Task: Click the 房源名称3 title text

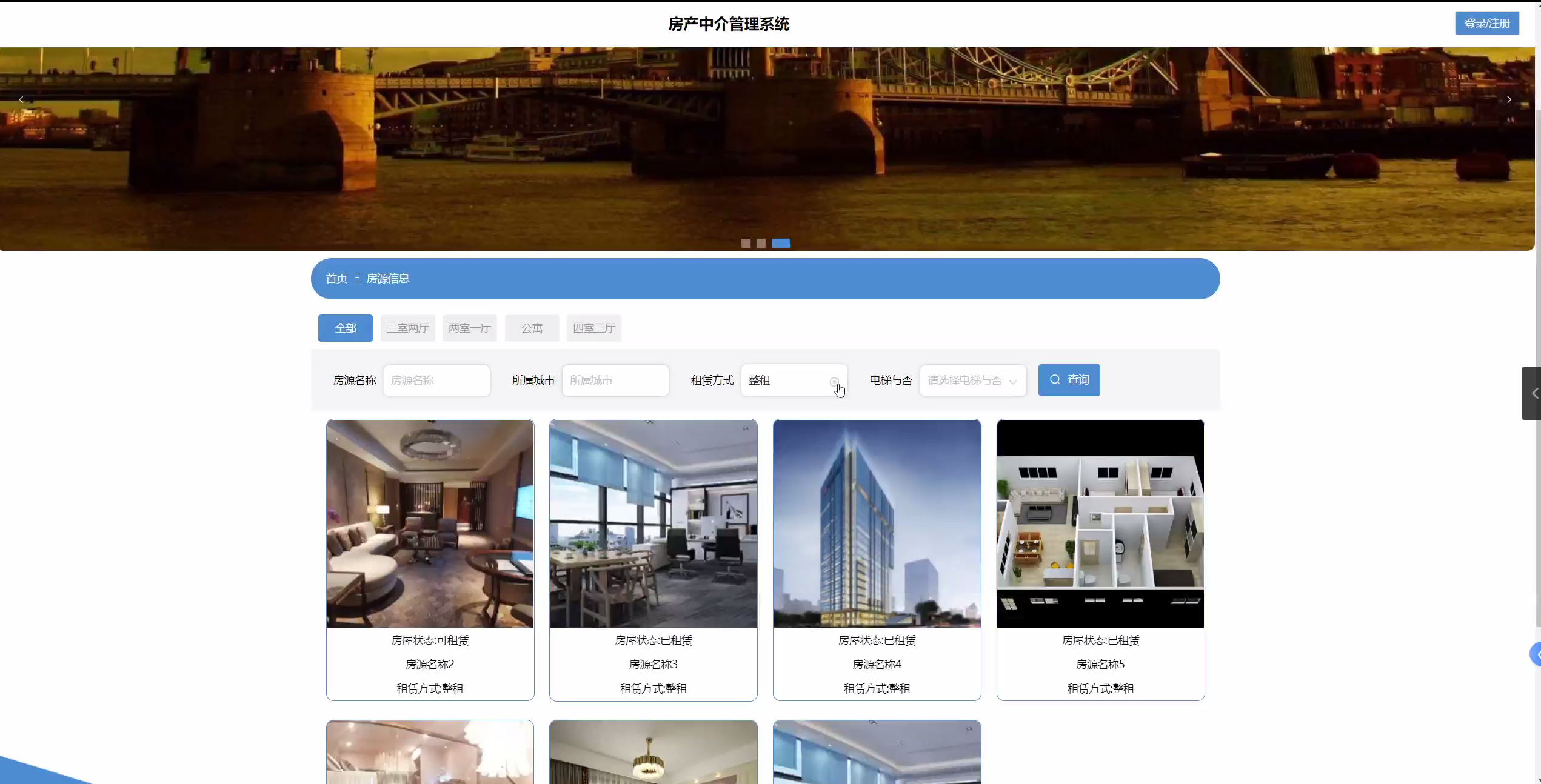Action: (x=654, y=664)
